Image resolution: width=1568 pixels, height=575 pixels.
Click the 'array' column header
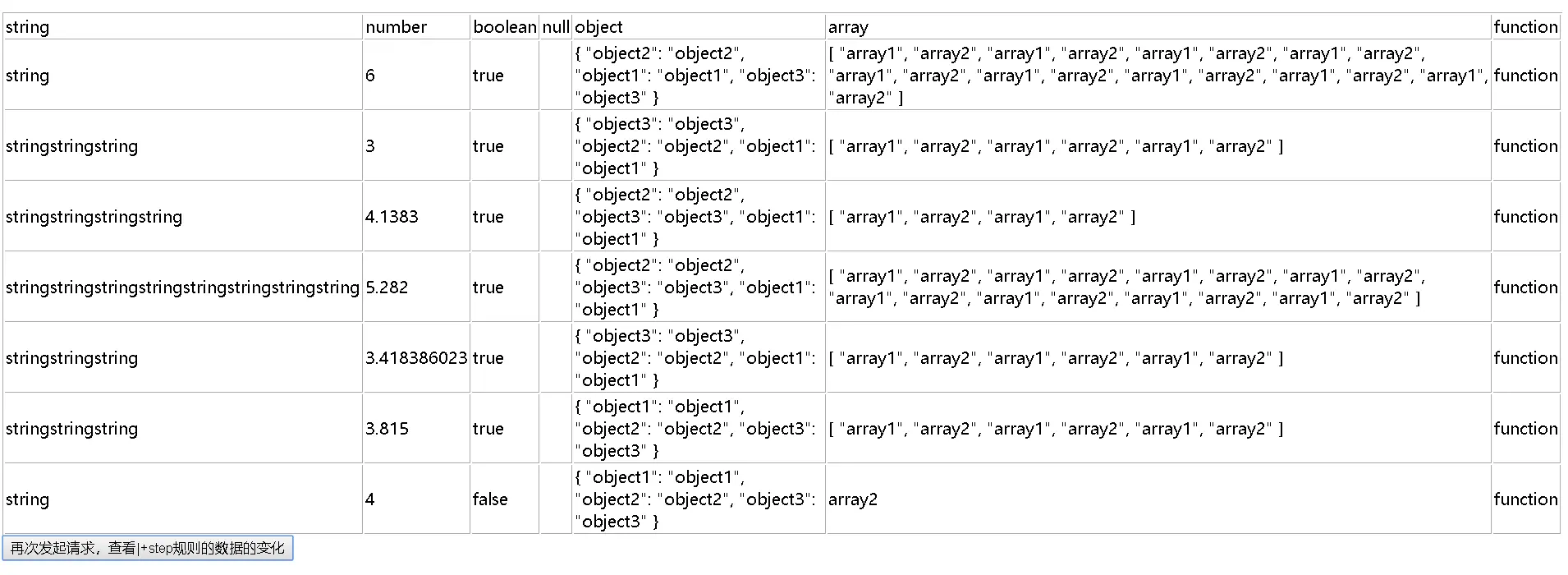[x=1158, y=26]
